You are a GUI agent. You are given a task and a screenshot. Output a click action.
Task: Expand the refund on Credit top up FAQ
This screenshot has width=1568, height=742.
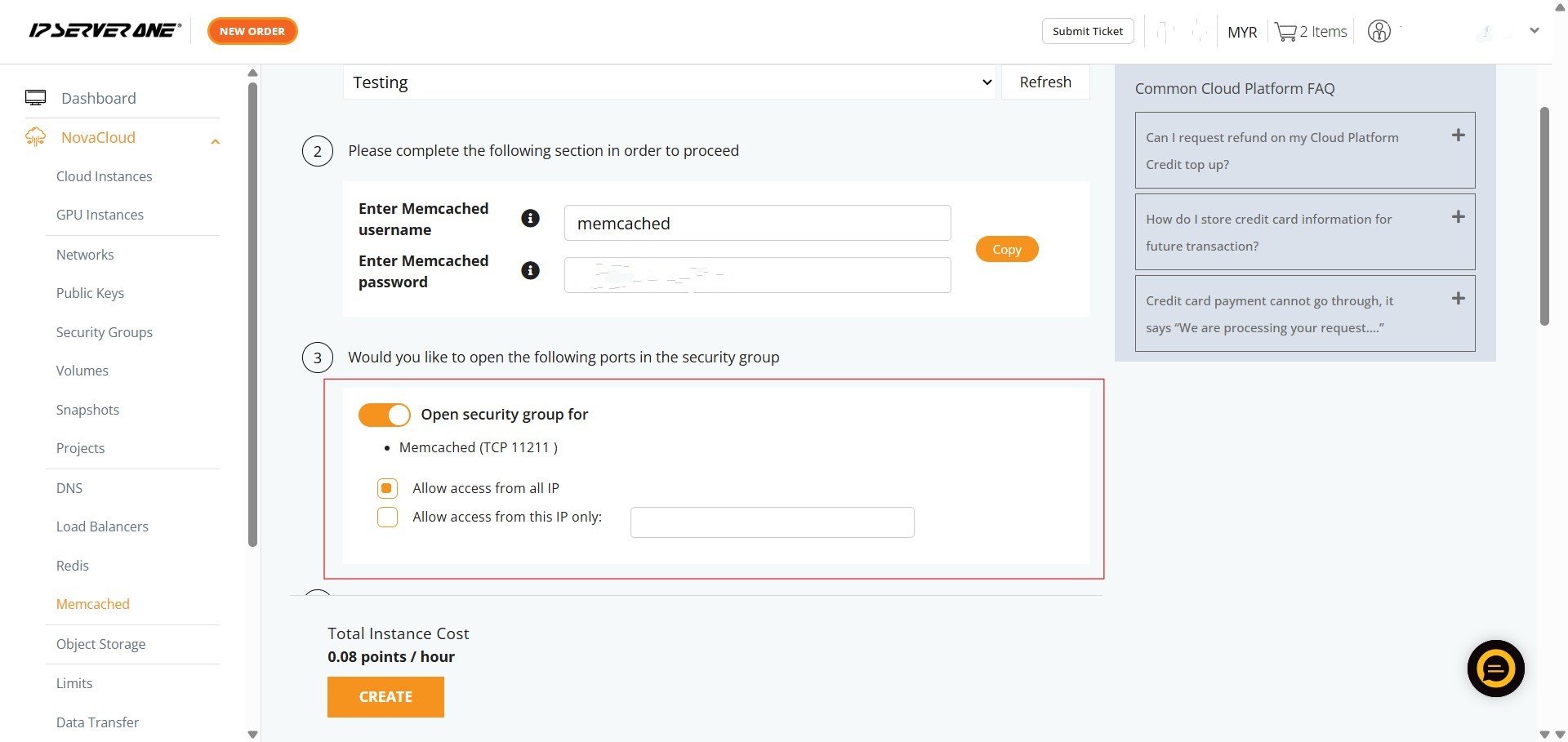1457,136
